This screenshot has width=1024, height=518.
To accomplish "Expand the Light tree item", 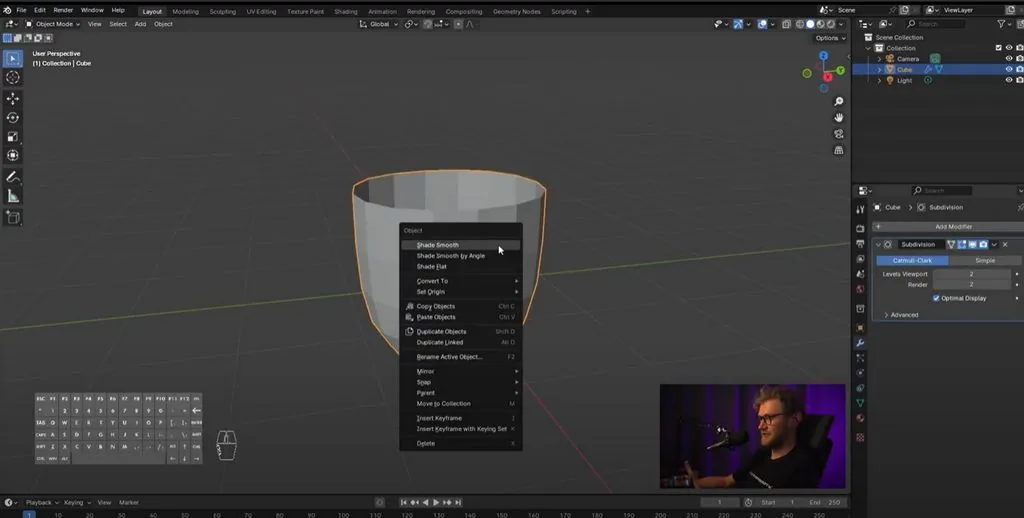I will 879,80.
